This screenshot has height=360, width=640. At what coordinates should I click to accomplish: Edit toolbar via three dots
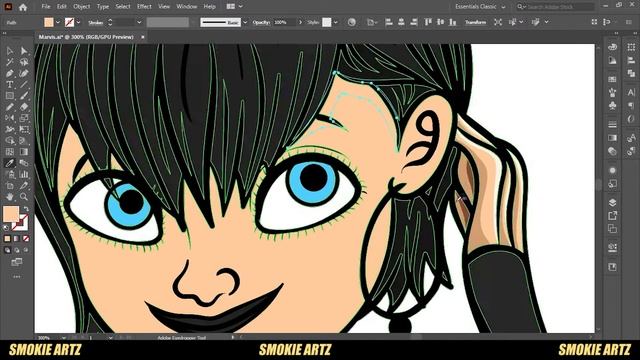click(16, 277)
